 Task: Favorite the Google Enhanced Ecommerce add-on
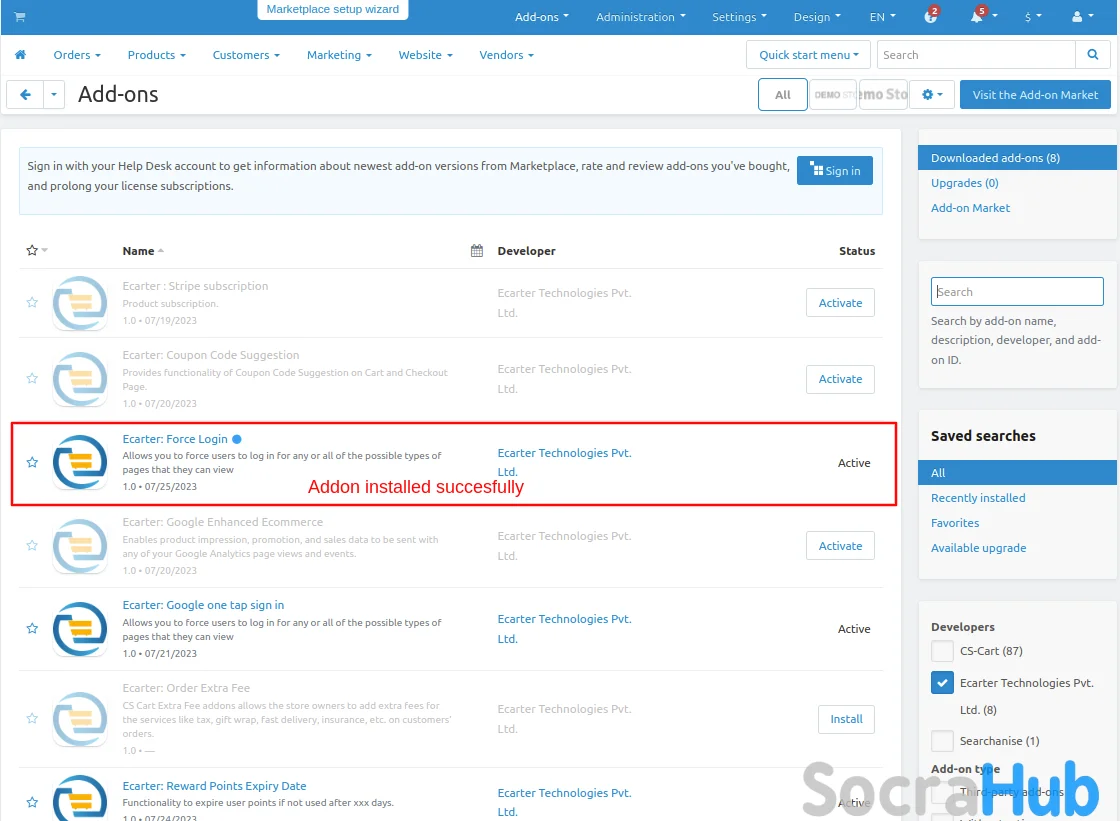(32, 545)
